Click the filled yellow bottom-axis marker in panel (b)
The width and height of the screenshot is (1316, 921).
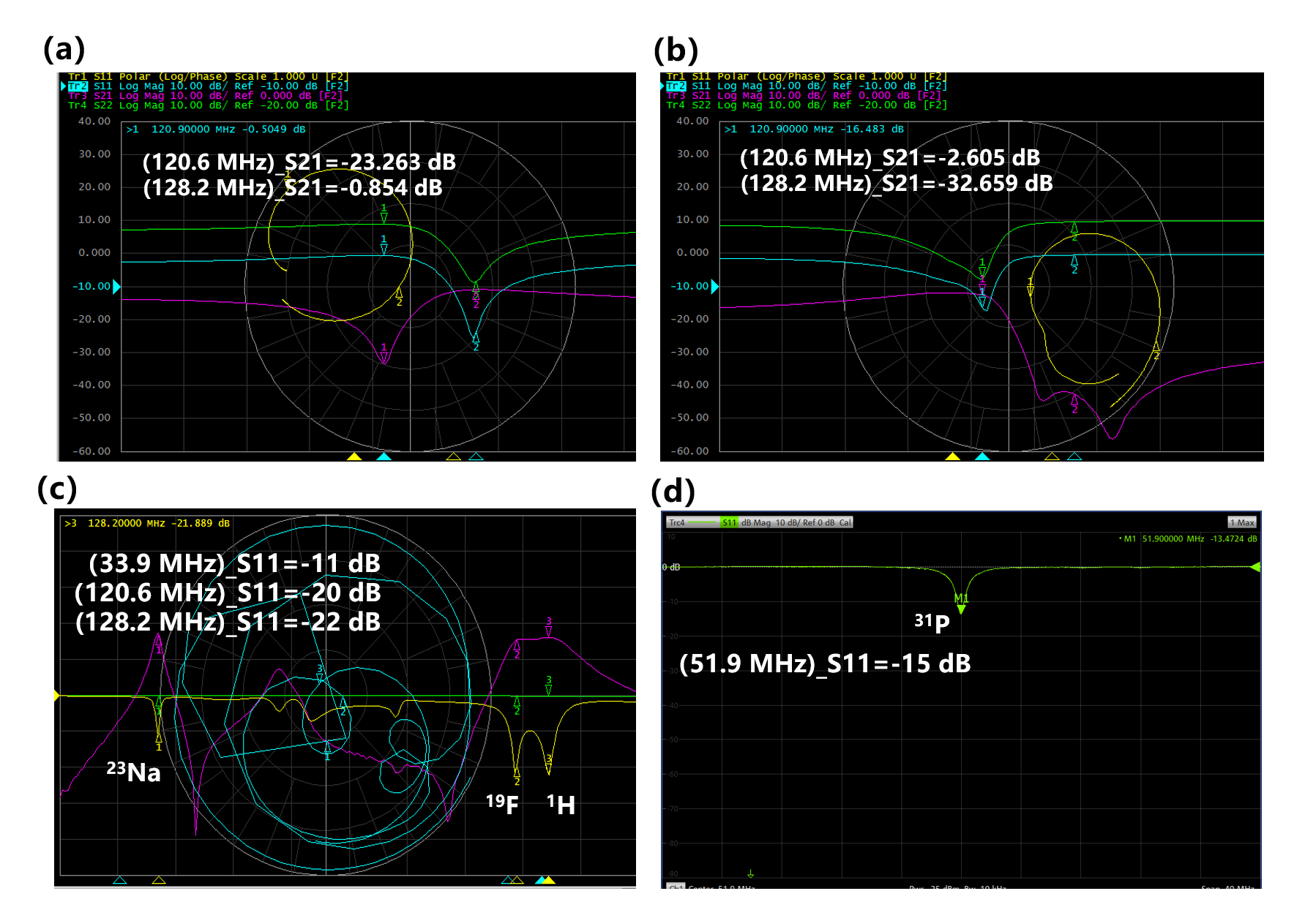(x=952, y=456)
